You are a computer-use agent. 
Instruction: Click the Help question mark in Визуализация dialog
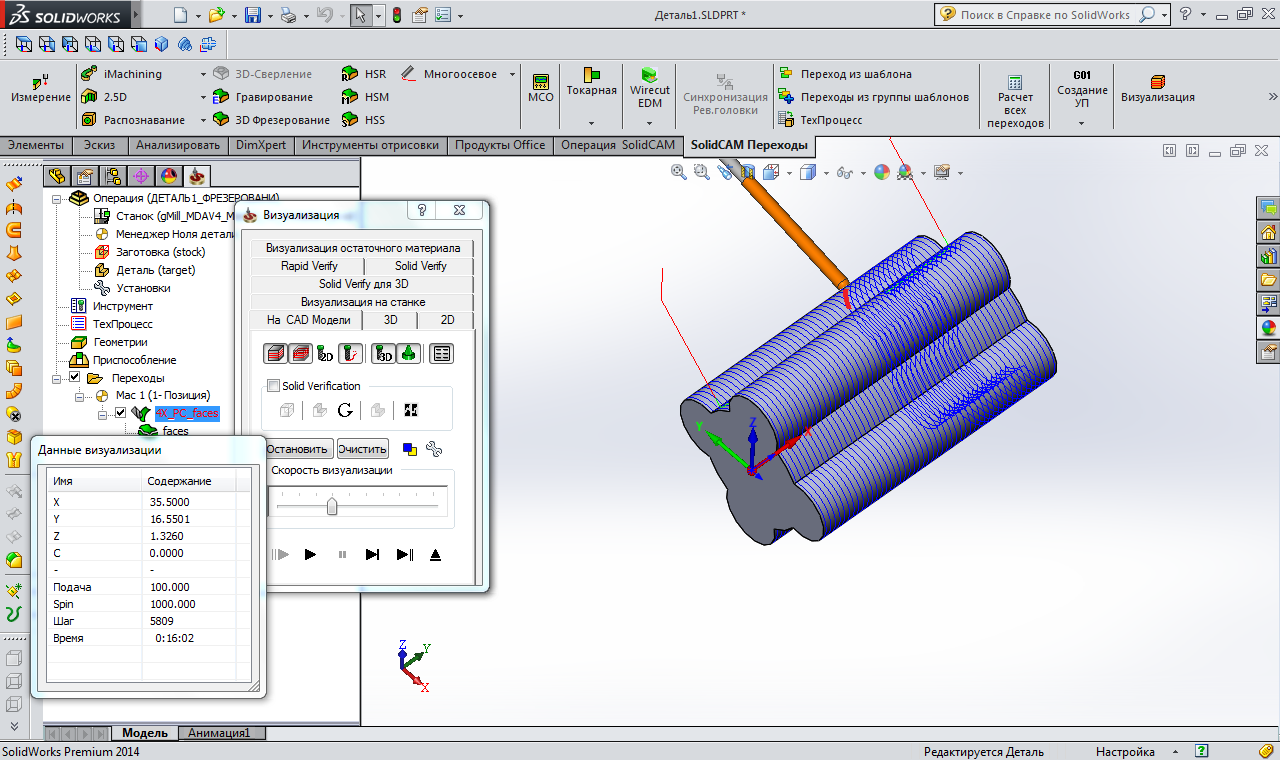click(x=423, y=211)
